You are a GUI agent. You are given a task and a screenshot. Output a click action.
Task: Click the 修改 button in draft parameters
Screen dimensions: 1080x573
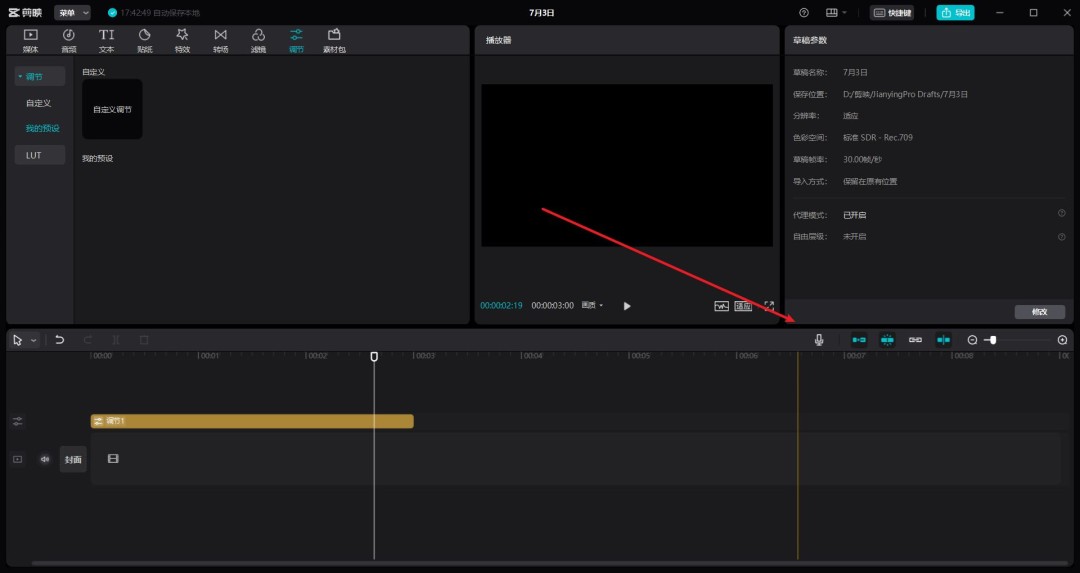click(x=1039, y=312)
